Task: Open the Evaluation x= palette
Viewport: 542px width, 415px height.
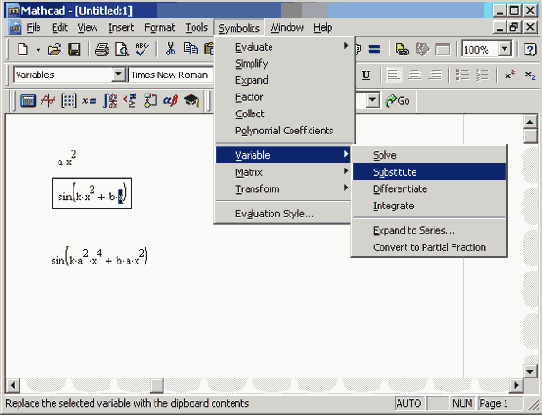Action: click(89, 101)
